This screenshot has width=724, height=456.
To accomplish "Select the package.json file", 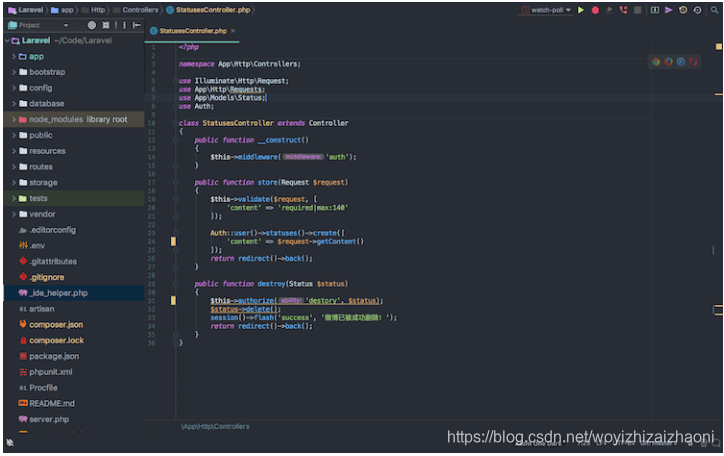I will coord(54,356).
